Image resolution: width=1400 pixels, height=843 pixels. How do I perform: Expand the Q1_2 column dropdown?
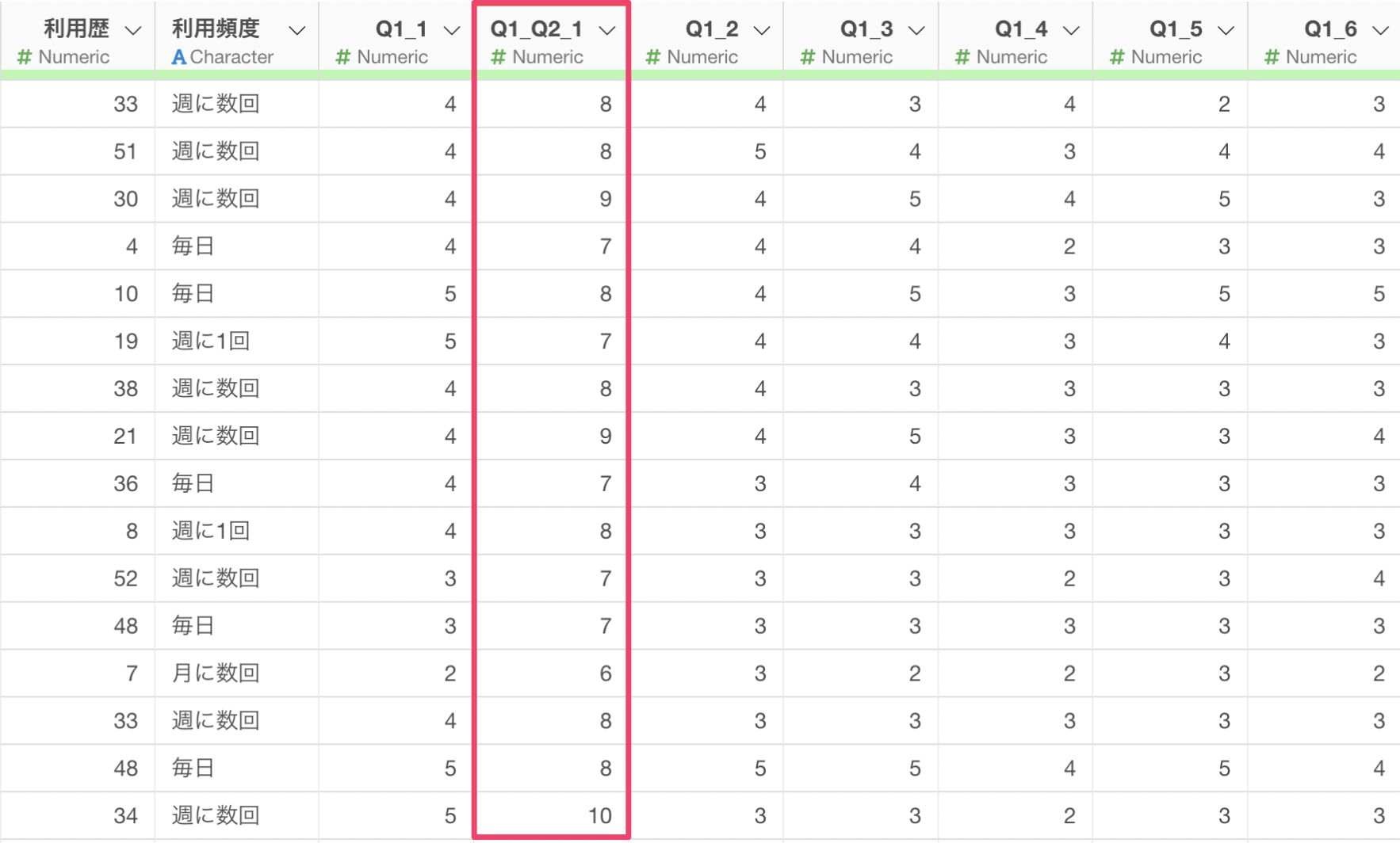click(762, 30)
